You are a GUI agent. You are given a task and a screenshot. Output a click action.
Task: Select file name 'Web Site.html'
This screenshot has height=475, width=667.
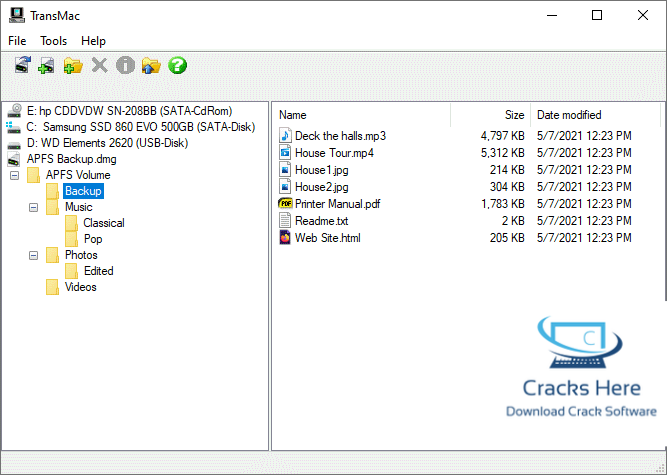tap(328, 238)
